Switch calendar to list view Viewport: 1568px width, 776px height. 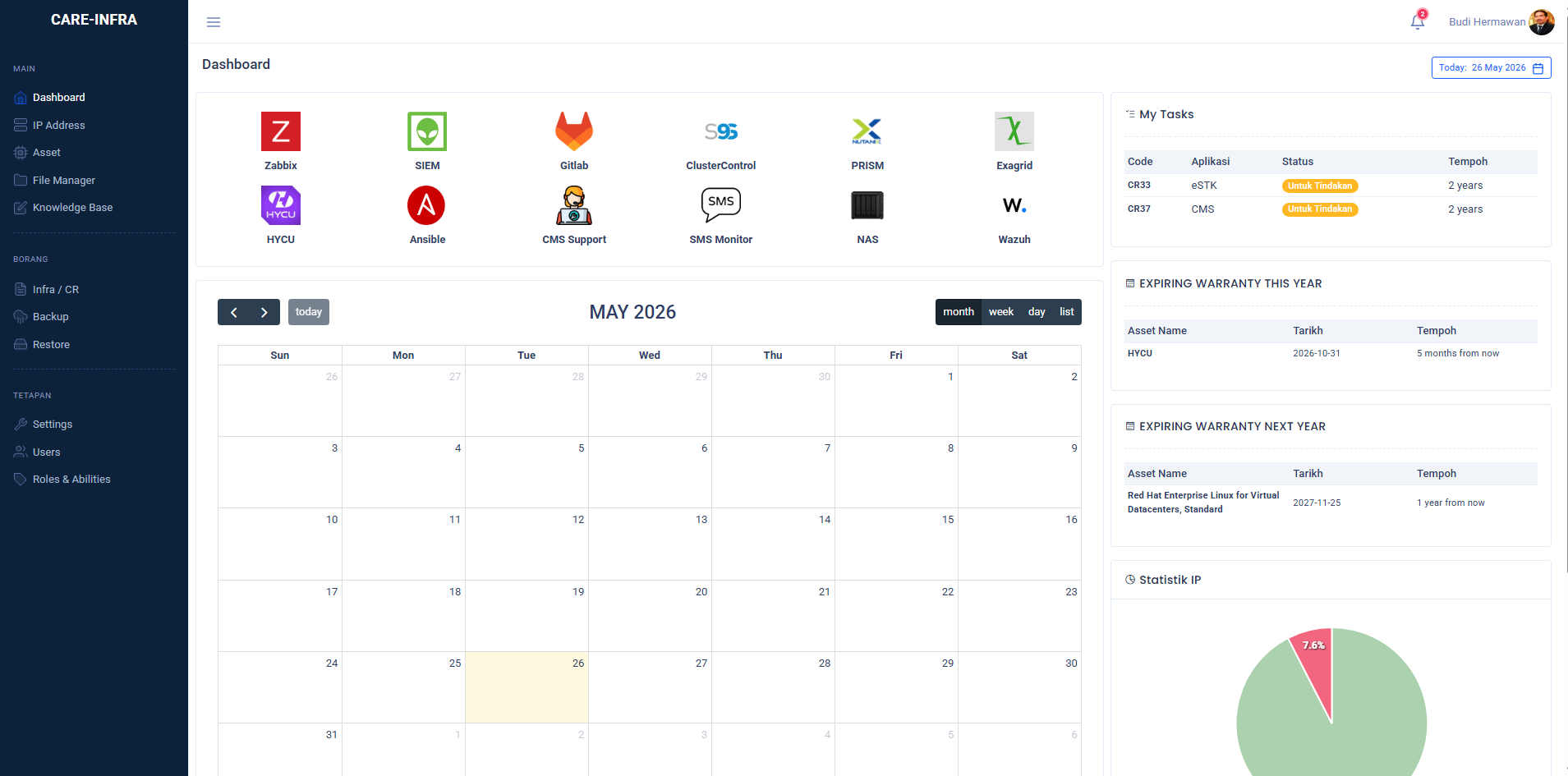[x=1067, y=312]
